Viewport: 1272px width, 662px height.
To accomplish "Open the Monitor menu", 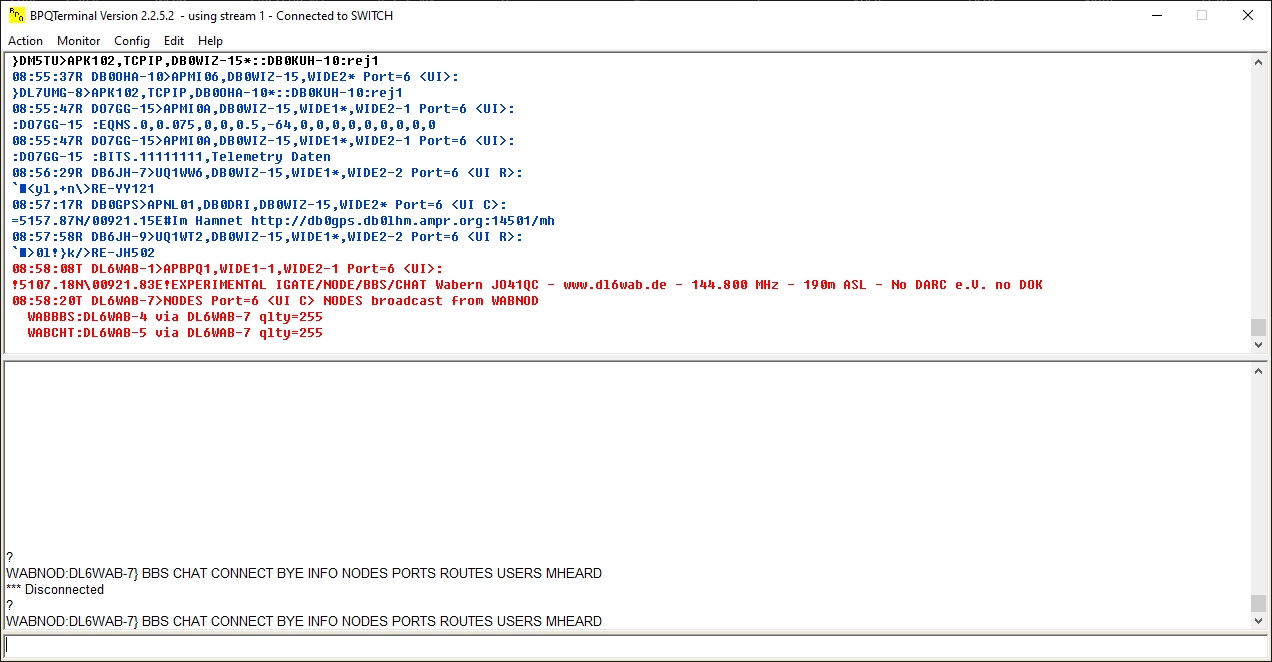I will 78,41.
